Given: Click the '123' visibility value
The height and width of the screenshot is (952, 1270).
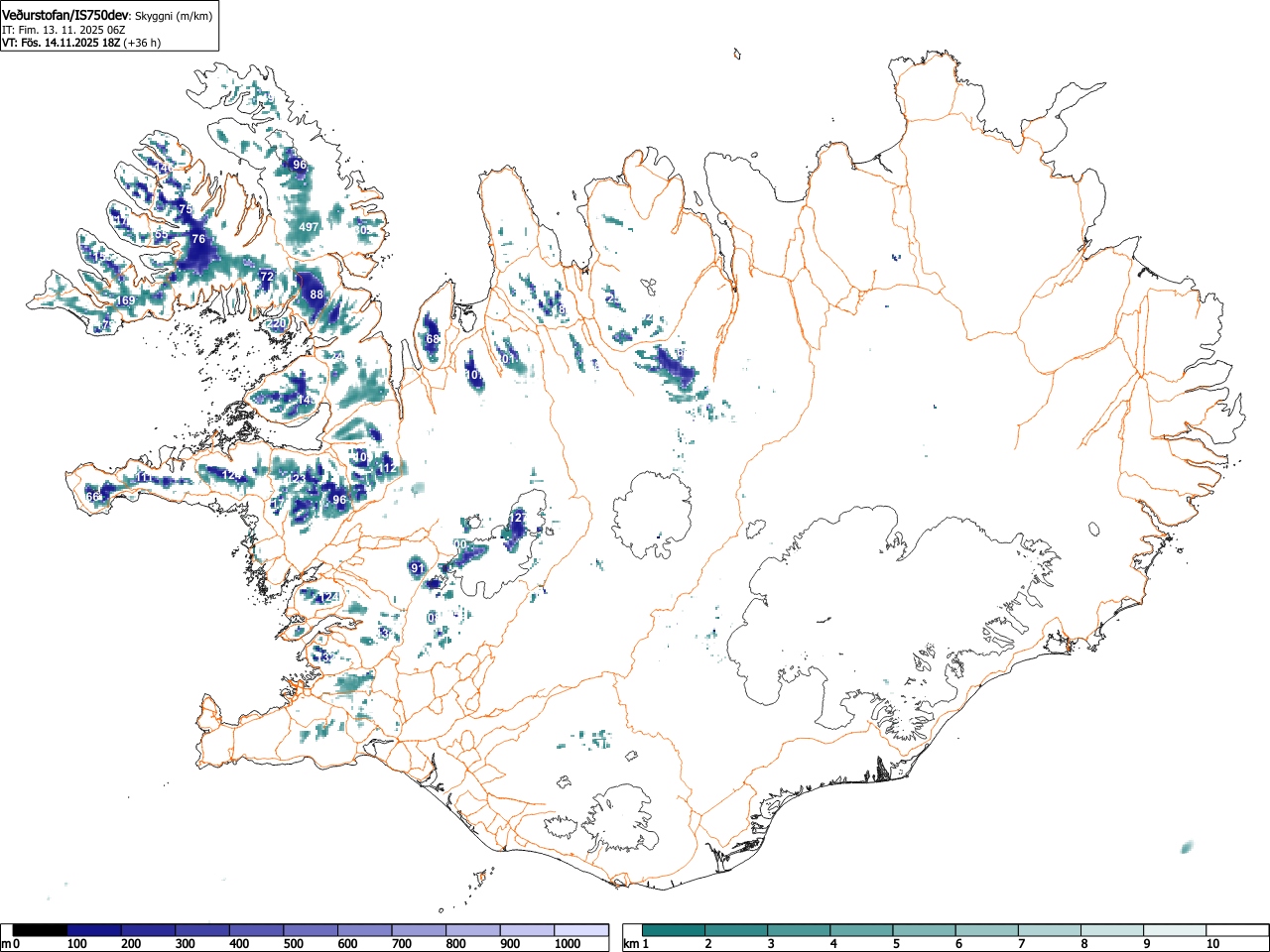Looking at the screenshot, I should click(x=297, y=479).
